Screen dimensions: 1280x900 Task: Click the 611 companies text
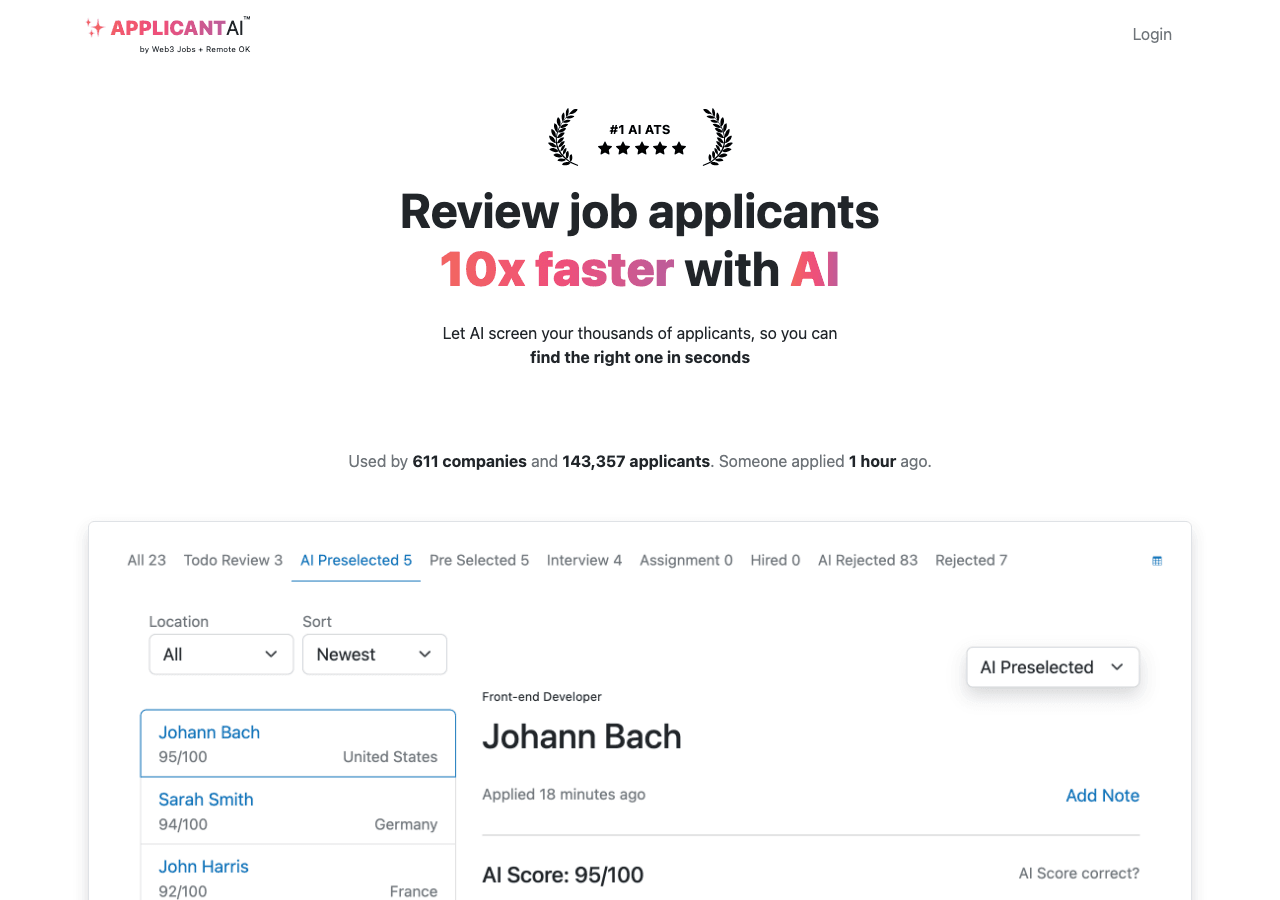click(469, 461)
